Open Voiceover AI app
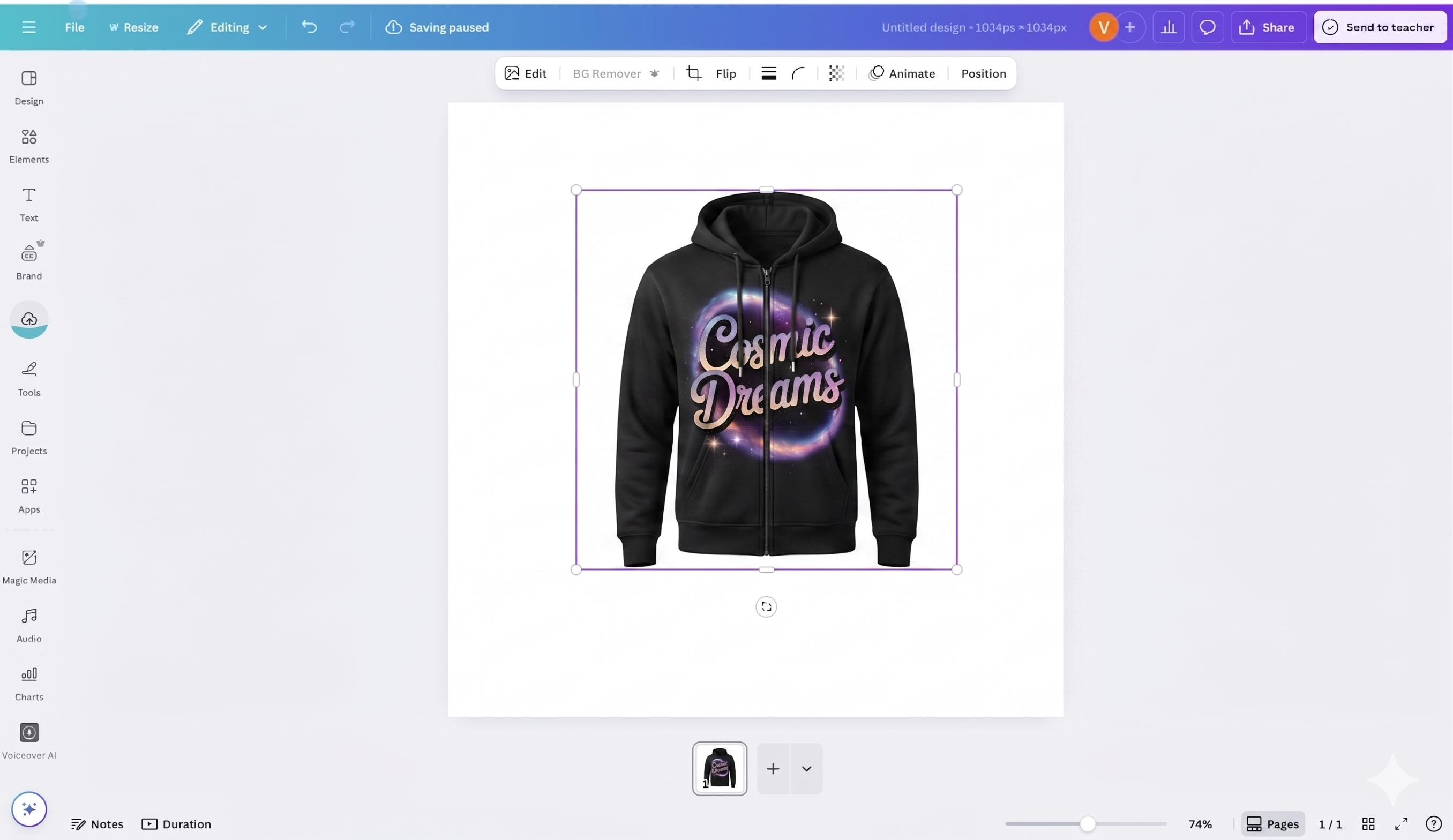Viewport: 1453px width, 840px height. pyautogui.click(x=29, y=741)
